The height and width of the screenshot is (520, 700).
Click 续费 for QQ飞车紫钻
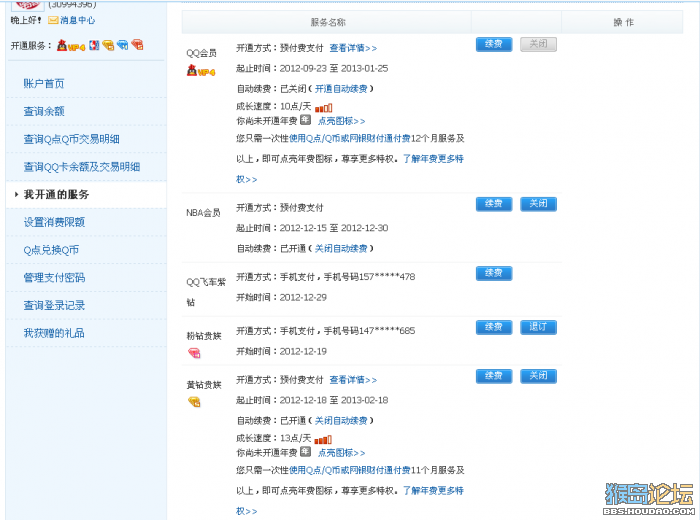(494, 273)
